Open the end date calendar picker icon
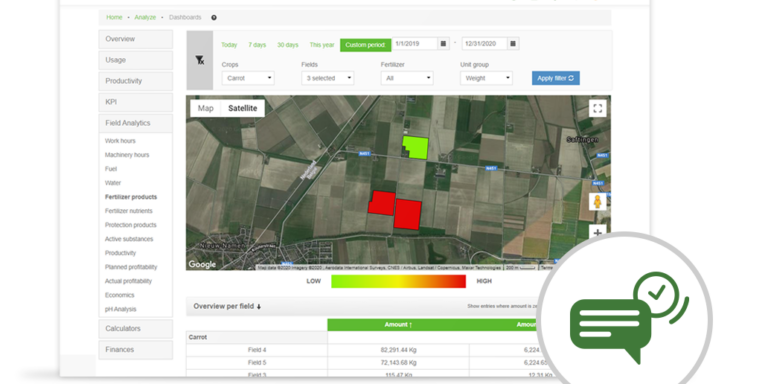 click(x=513, y=44)
